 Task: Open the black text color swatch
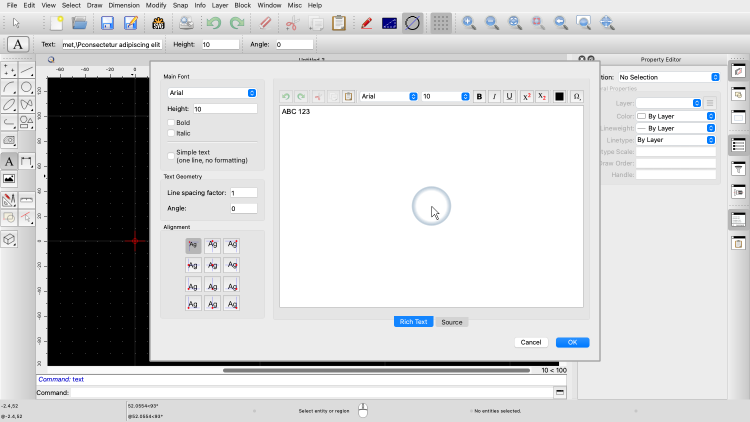tap(560, 97)
